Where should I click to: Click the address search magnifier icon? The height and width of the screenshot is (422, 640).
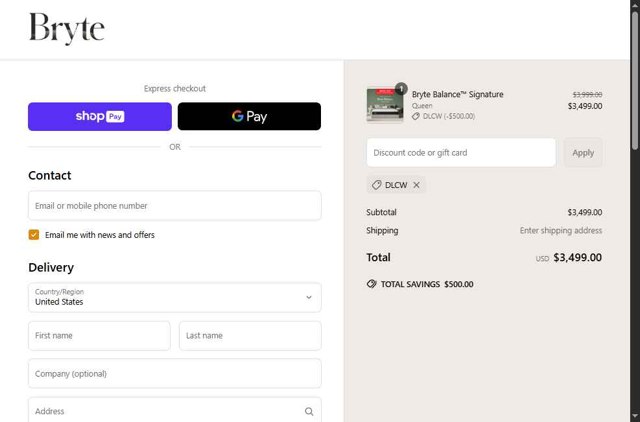tap(309, 411)
